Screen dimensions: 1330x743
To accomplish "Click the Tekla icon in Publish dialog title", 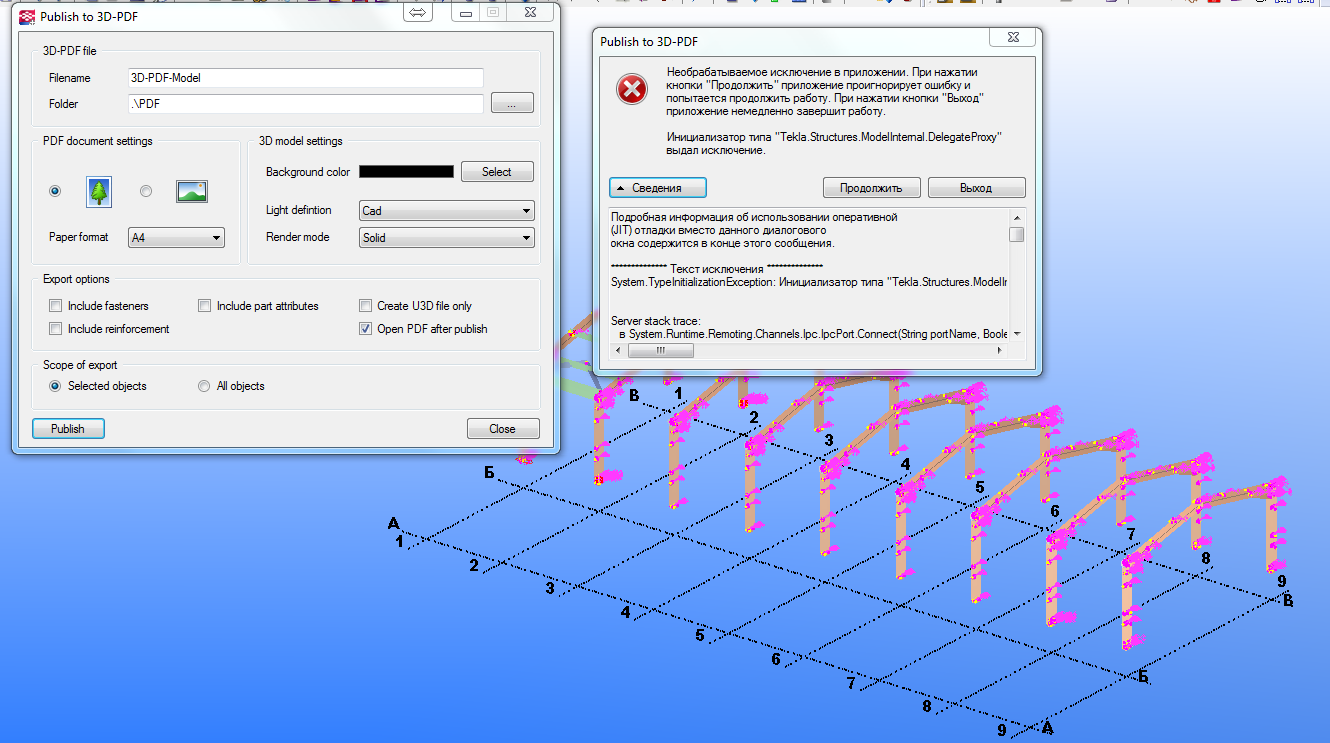I will (27, 16).
